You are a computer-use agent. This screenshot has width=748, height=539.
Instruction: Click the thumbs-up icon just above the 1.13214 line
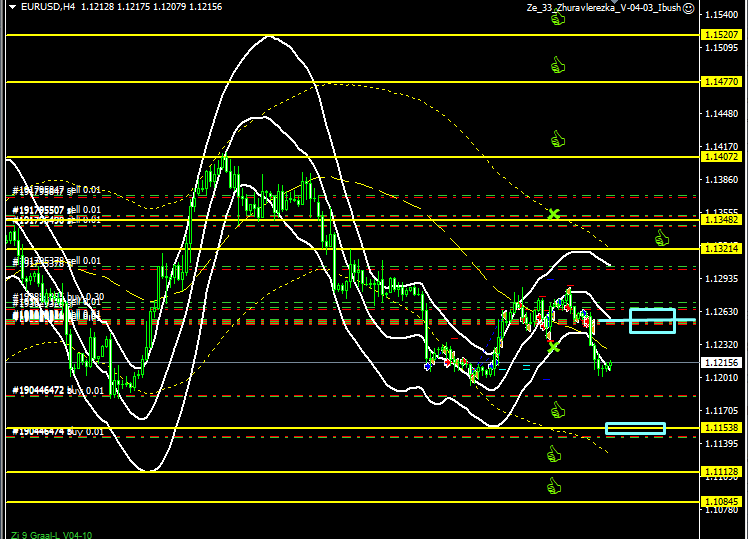tap(662, 238)
